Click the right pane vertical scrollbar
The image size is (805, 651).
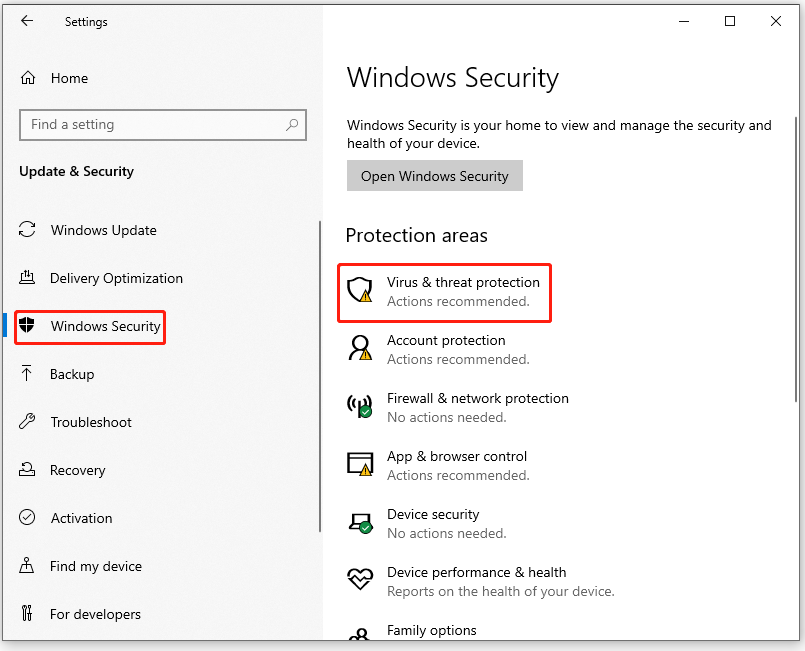click(796, 259)
